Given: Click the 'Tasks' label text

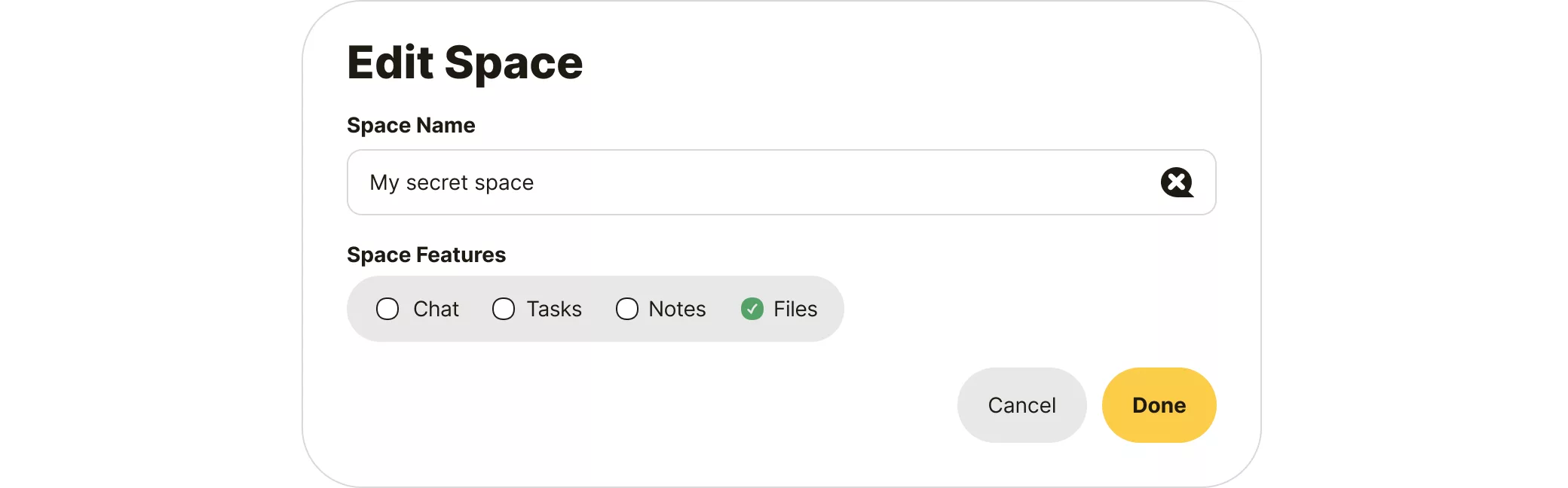Looking at the screenshot, I should [x=554, y=309].
